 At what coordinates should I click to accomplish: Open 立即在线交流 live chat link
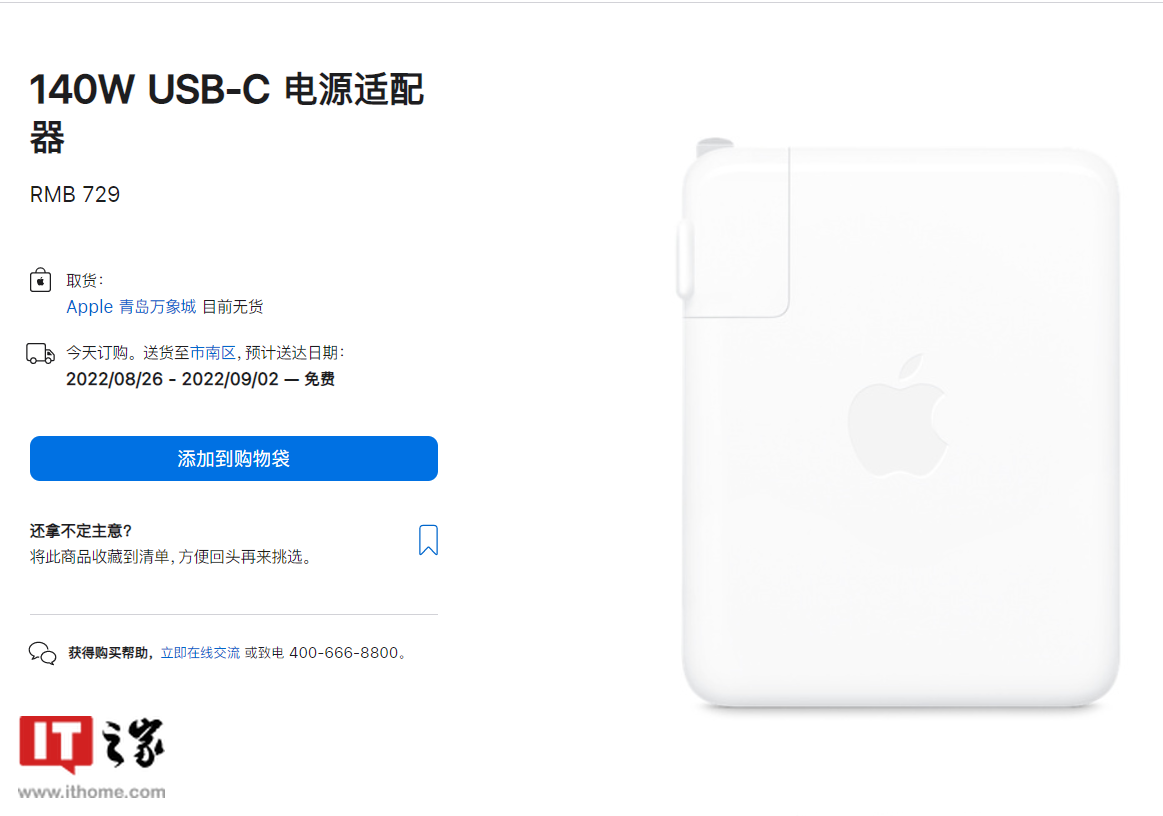point(200,653)
